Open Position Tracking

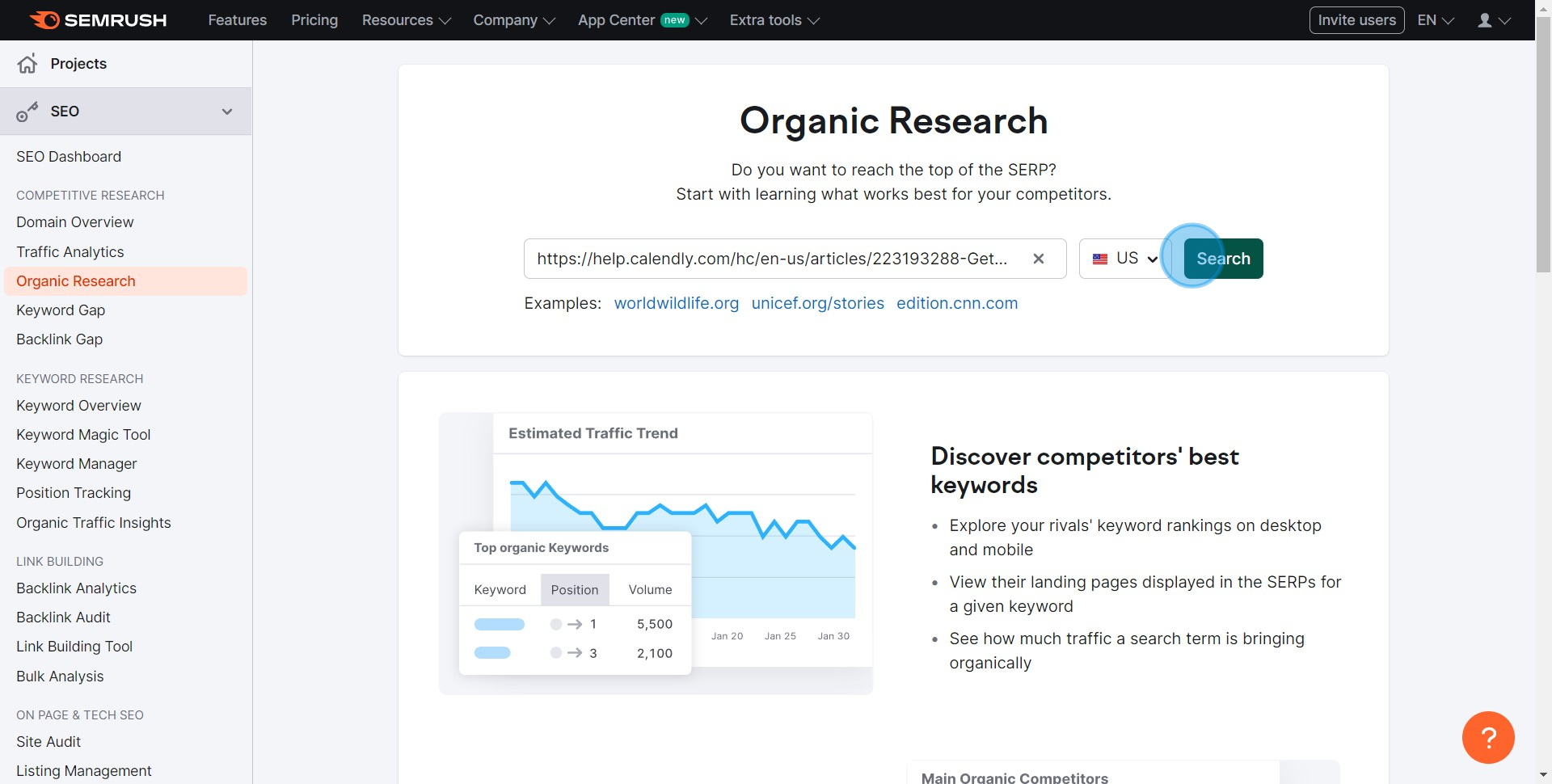74,493
